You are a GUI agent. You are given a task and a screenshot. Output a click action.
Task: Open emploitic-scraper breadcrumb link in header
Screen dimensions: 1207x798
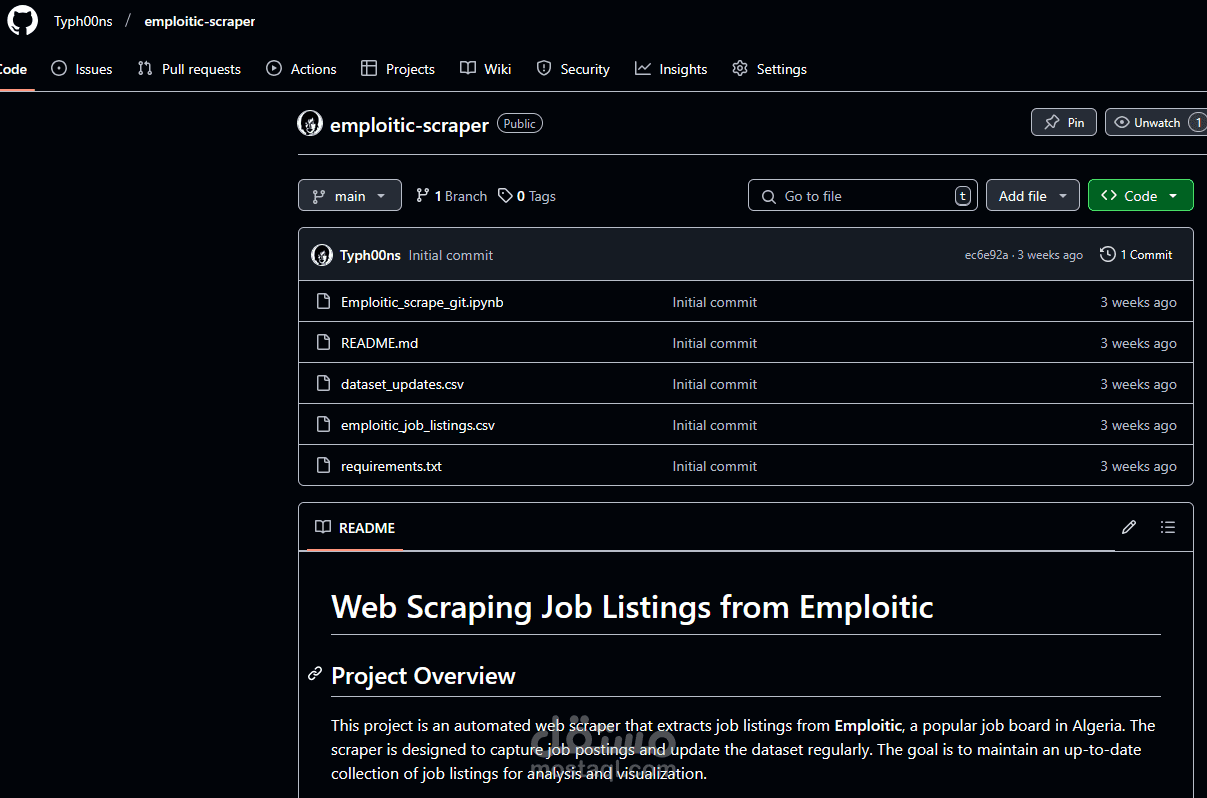pyautogui.click(x=199, y=21)
